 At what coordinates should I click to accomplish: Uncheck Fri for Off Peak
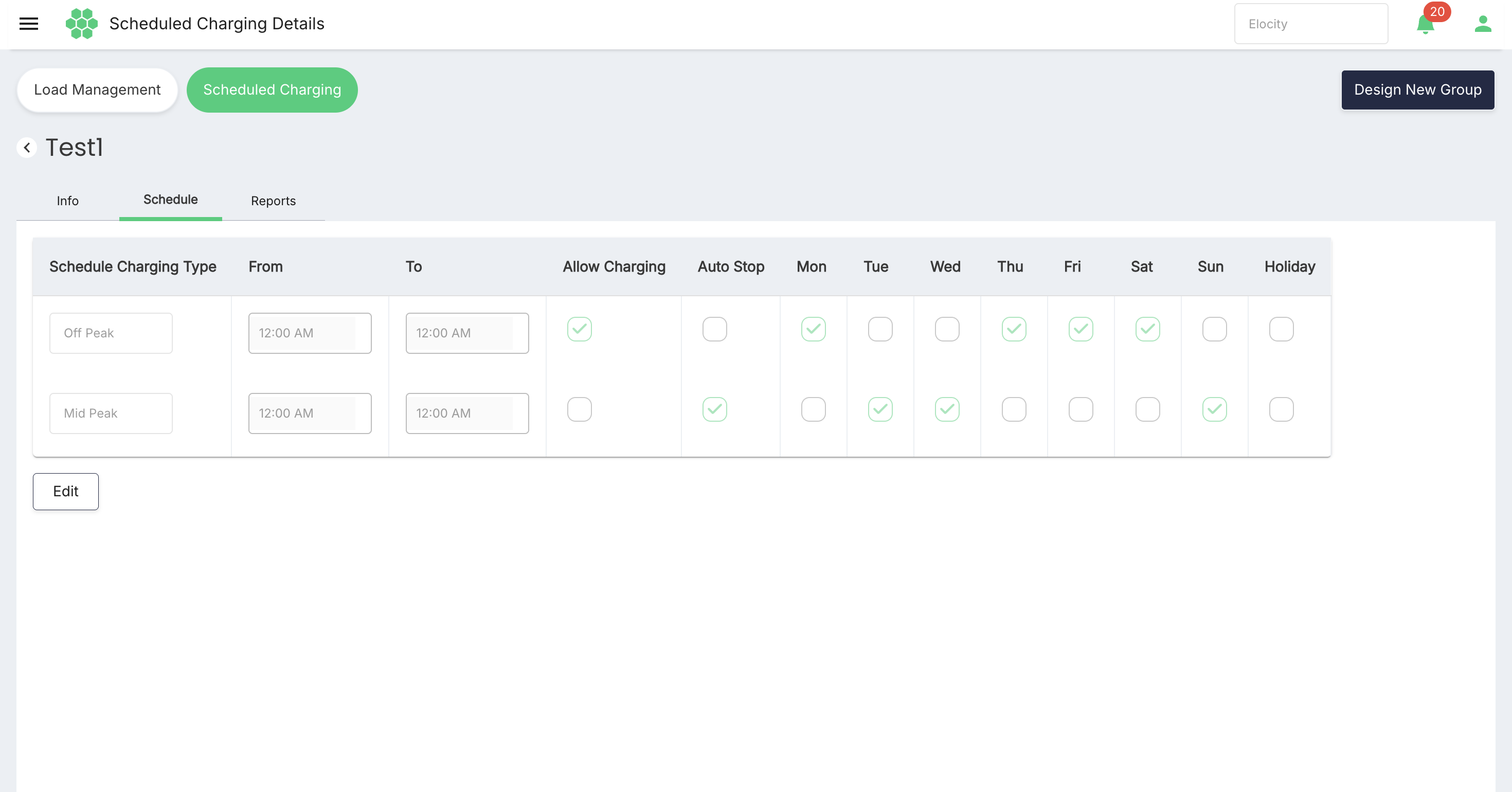1081,329
